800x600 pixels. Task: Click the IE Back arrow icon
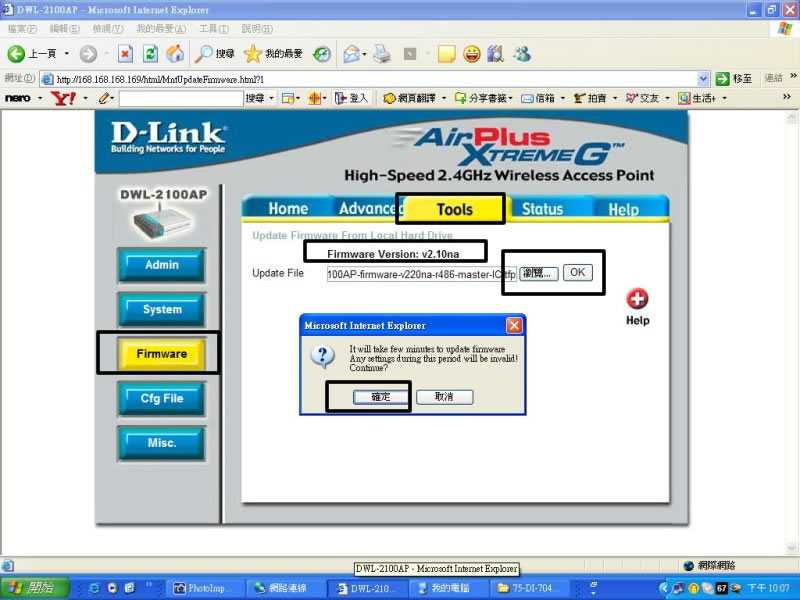(16, 54)
